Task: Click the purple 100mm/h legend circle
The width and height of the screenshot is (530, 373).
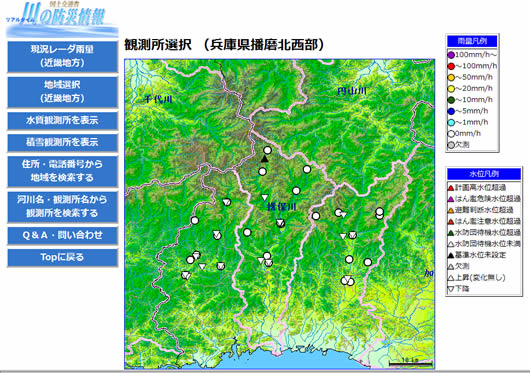Action: pyautogui.click(x=451, y=55)
